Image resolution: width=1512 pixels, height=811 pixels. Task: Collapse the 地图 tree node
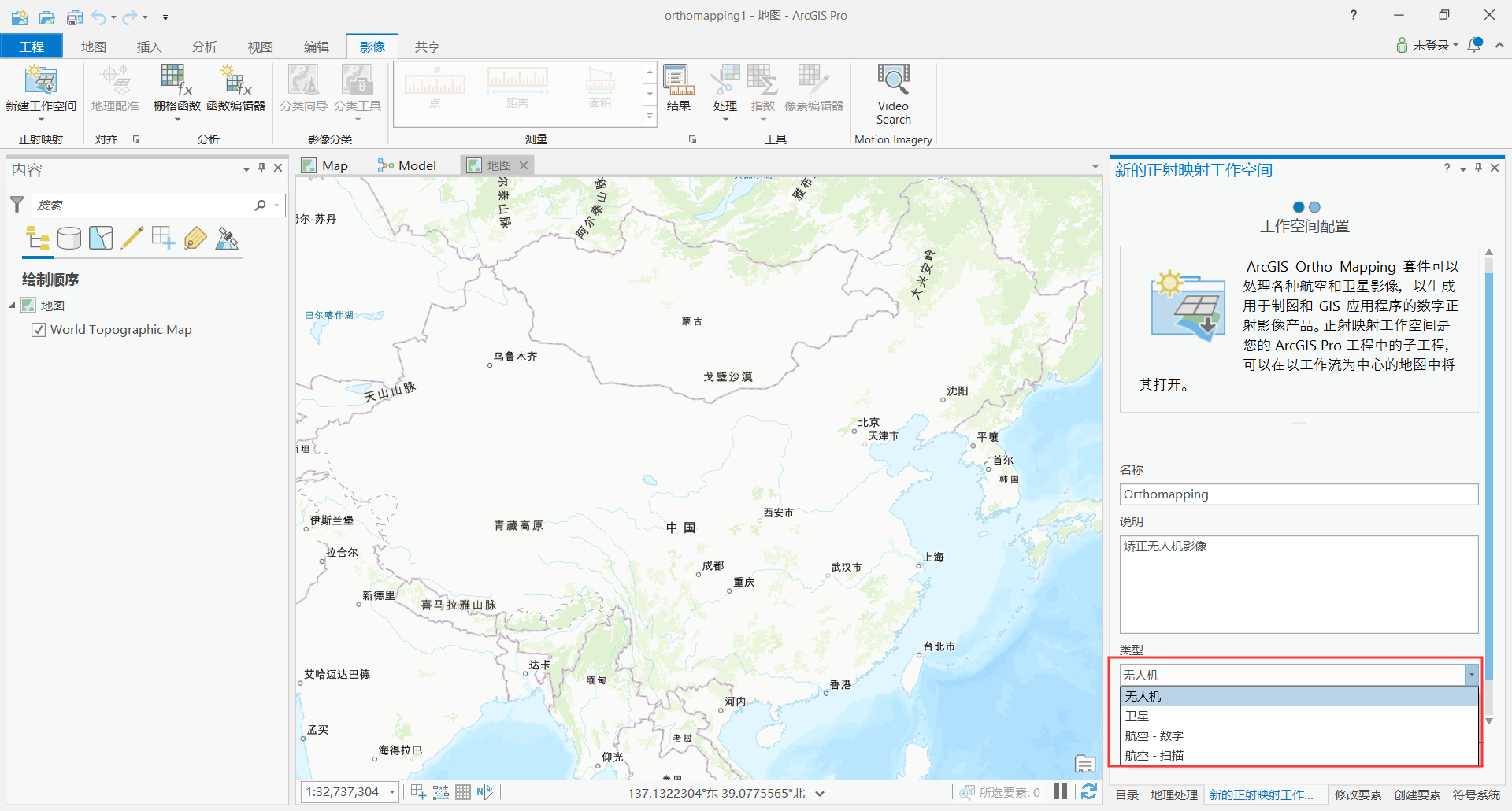click(x=12, y=306)
